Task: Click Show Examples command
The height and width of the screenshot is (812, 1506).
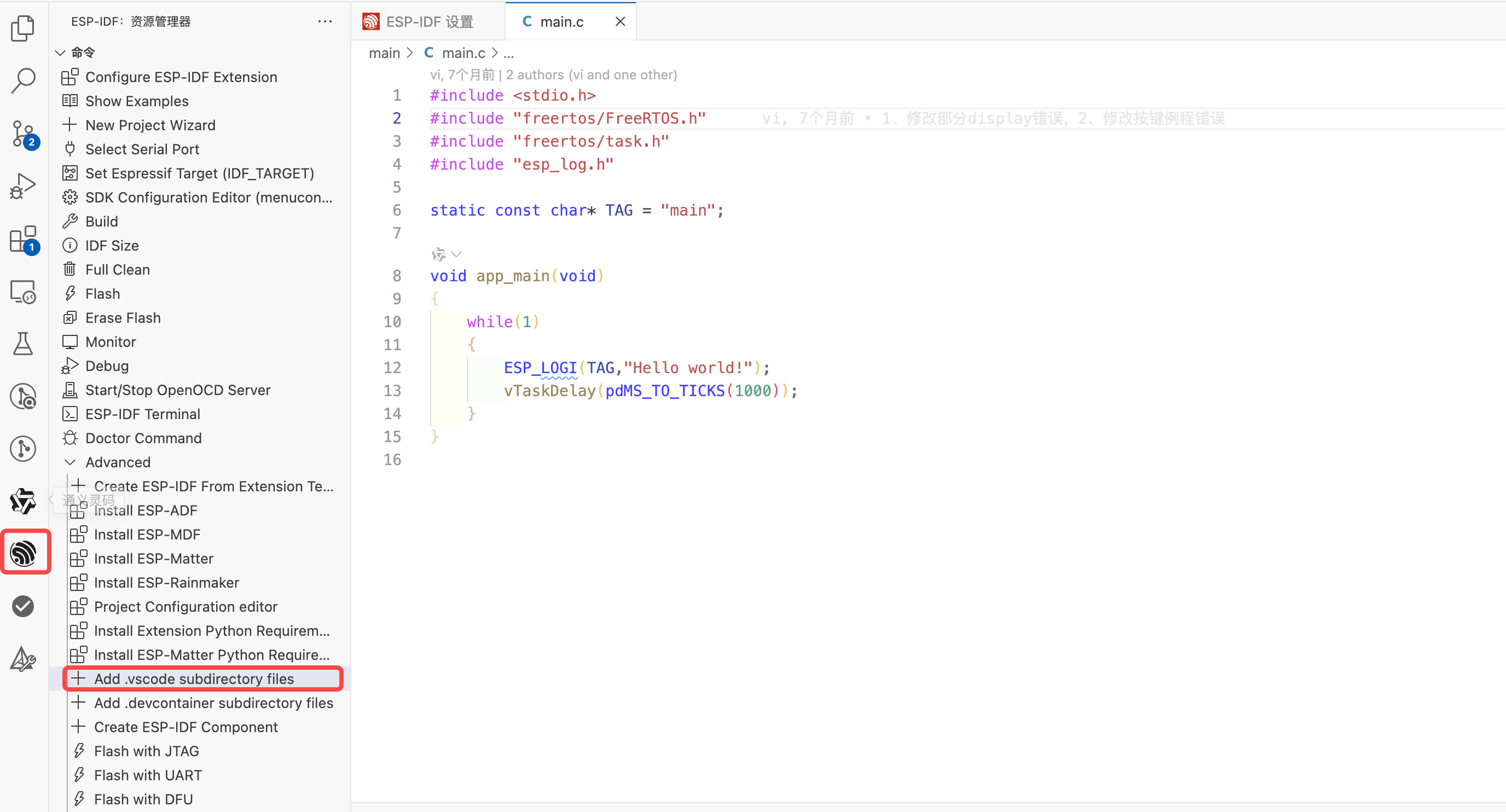Action: point(137,101)
